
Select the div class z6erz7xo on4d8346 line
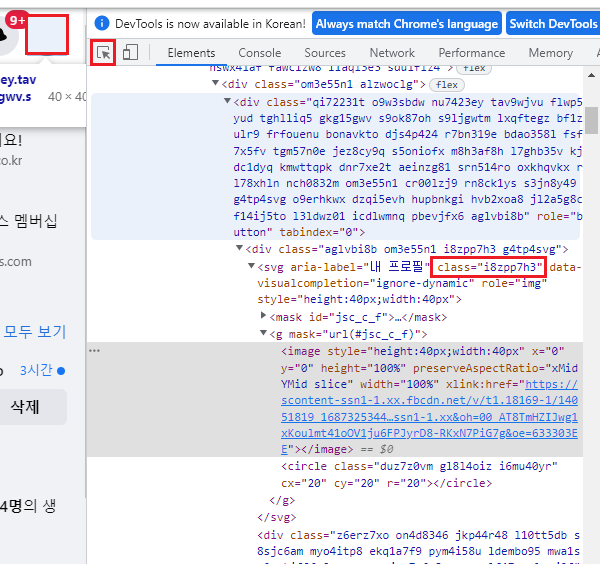pyautogui.click(x=418, y=543)
